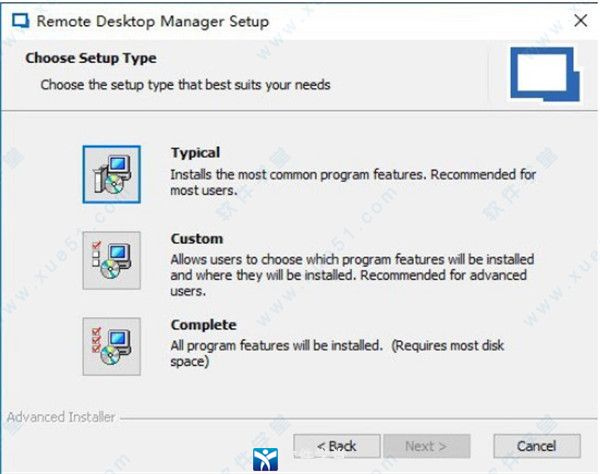
Task: Choose the Typical setup icon
Action: coord(111,174)
